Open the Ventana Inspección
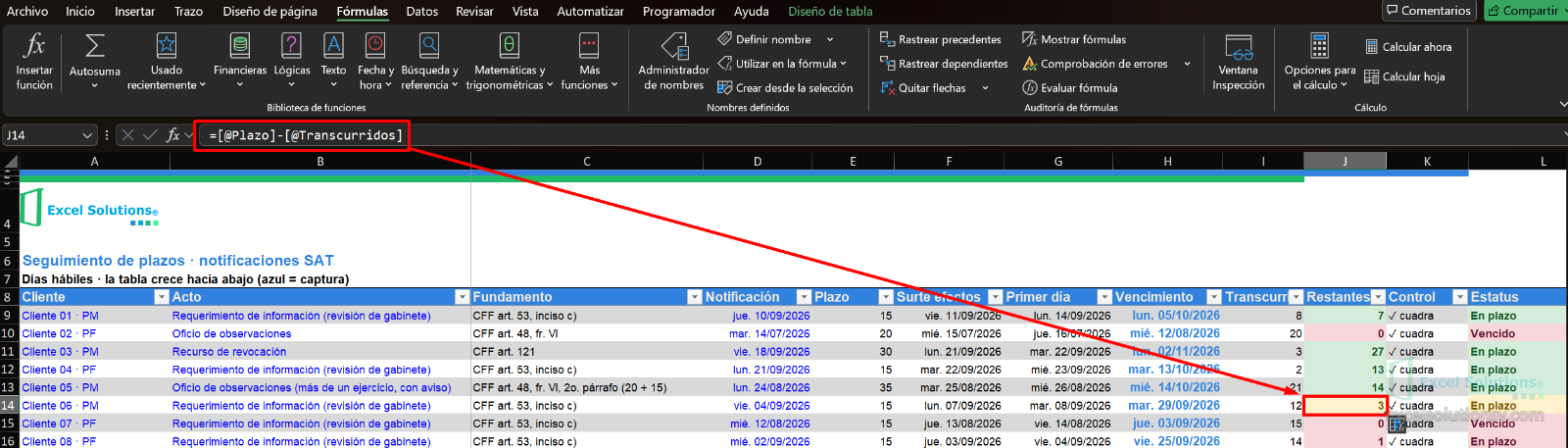 [x=1239, y=62]
